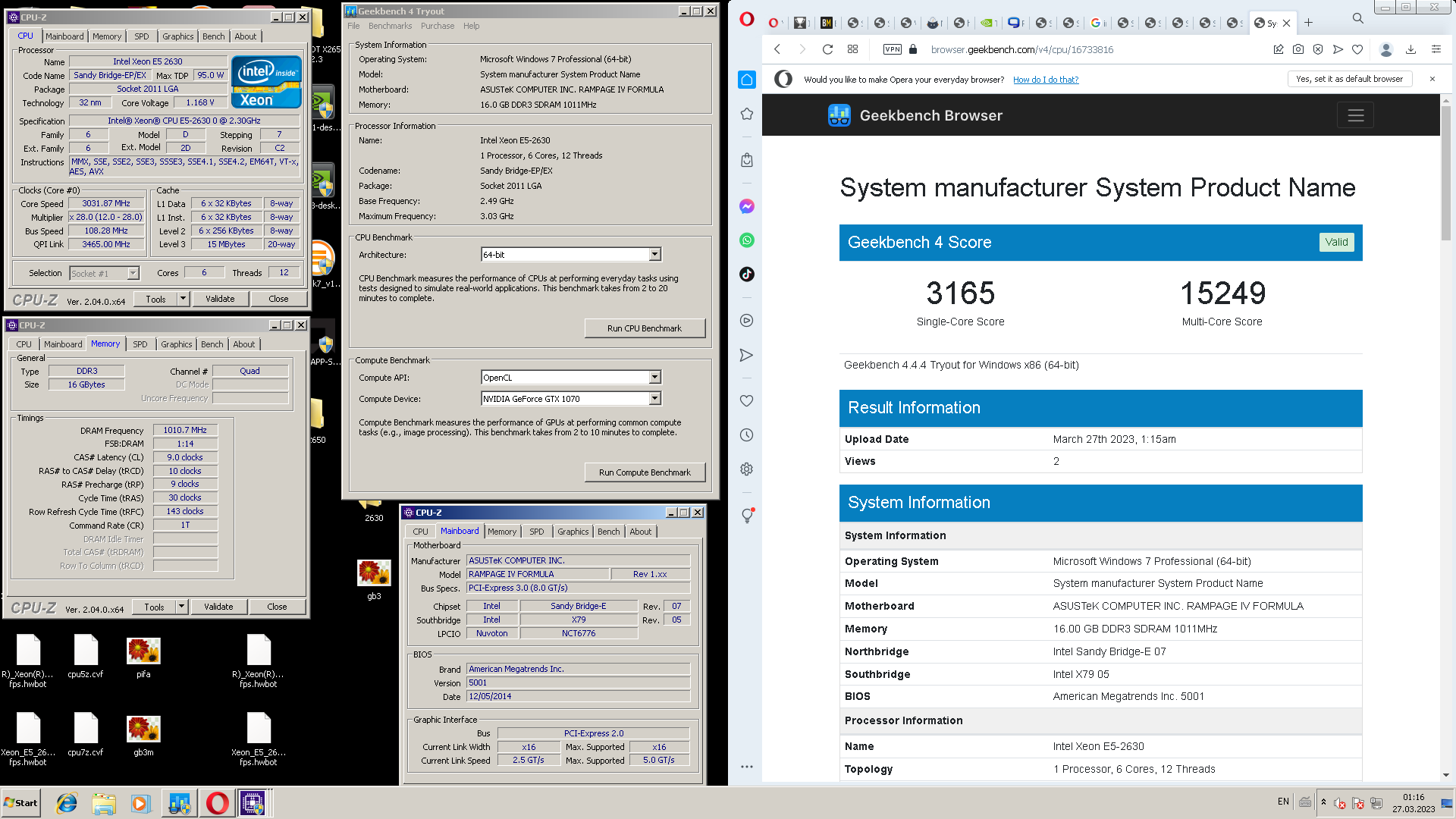Dismiss the default browser banner
The height and width of the screenshot is (819, 1456).
[1432, 79]
